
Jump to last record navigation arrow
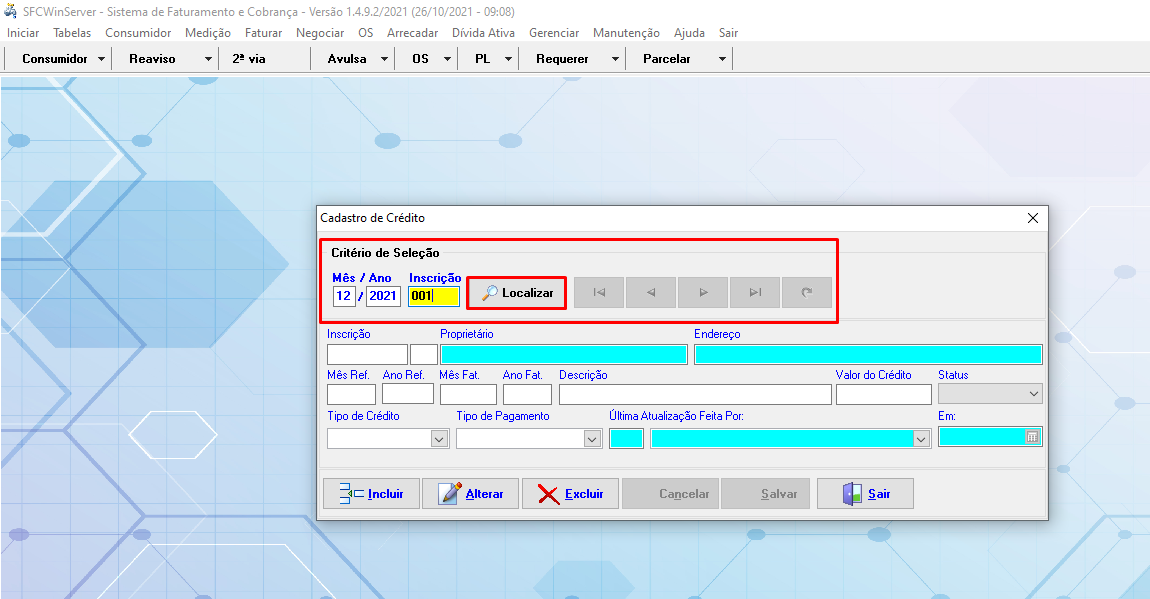tap(755, 293)
